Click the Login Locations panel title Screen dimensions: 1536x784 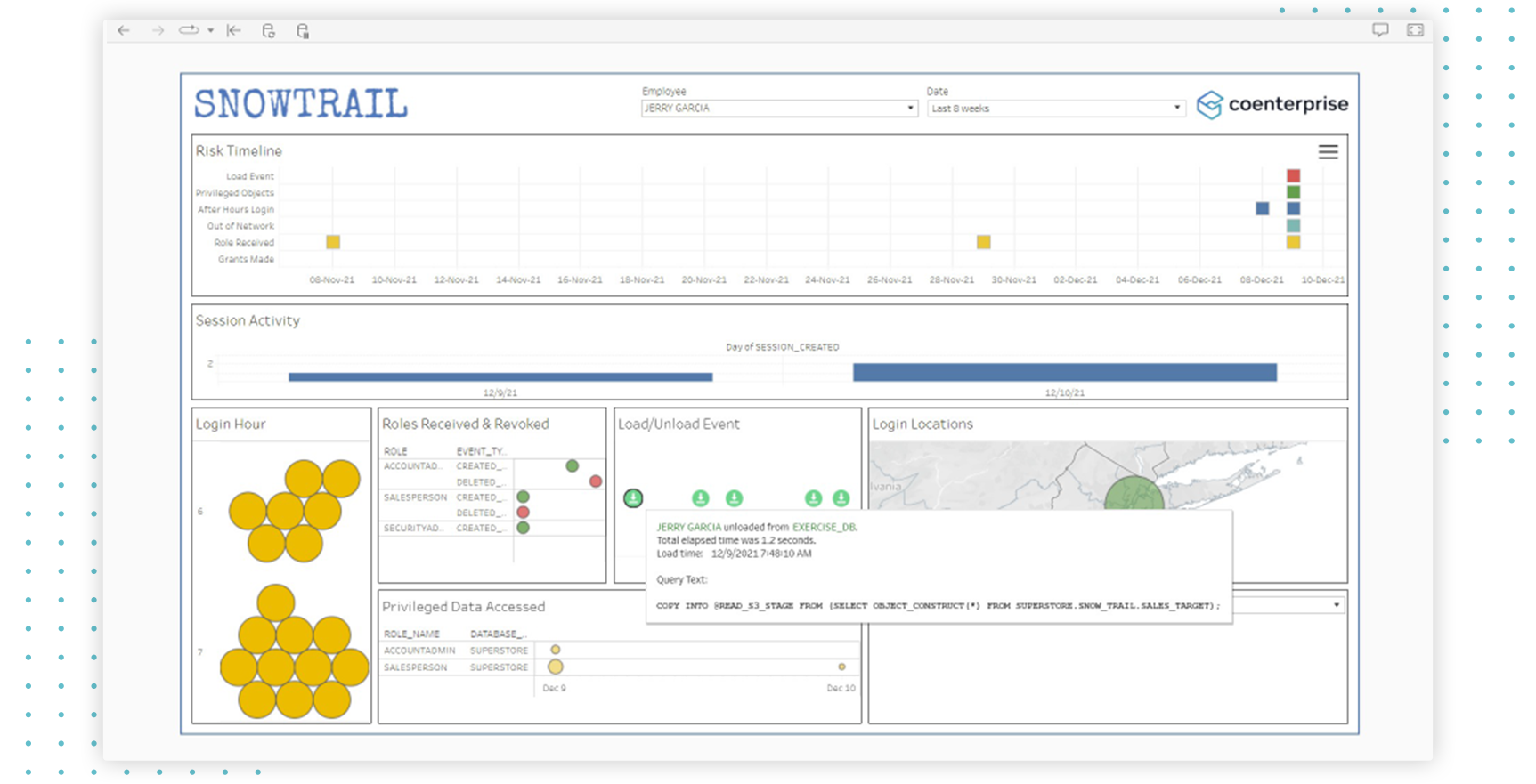922,424
